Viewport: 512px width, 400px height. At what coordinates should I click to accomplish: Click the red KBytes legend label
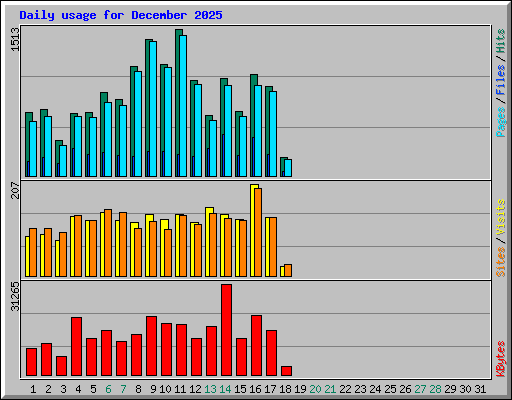click(501, 359)
